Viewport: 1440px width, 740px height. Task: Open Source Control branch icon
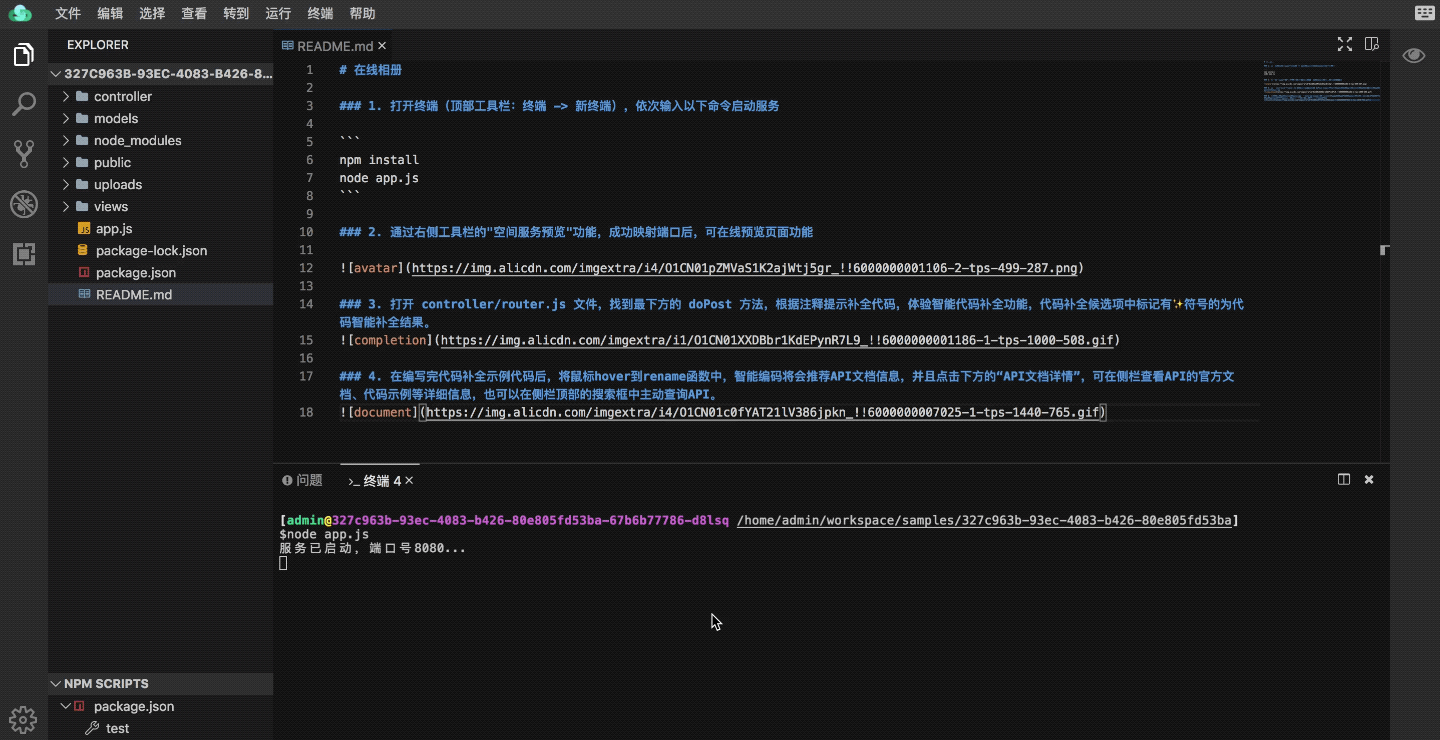point(24,153)
